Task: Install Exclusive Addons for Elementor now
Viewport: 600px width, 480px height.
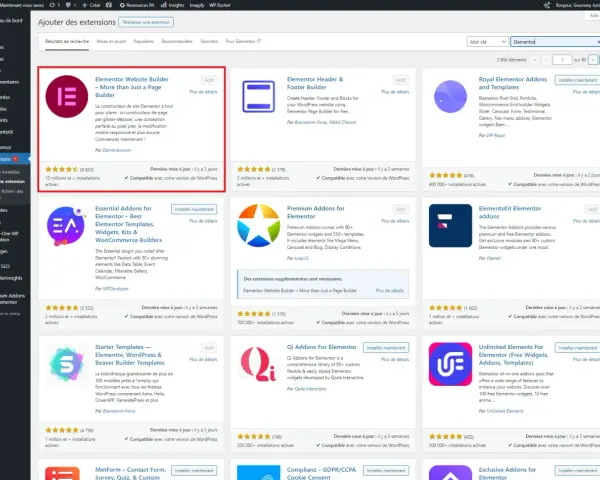Action: [x=577, y=470]
